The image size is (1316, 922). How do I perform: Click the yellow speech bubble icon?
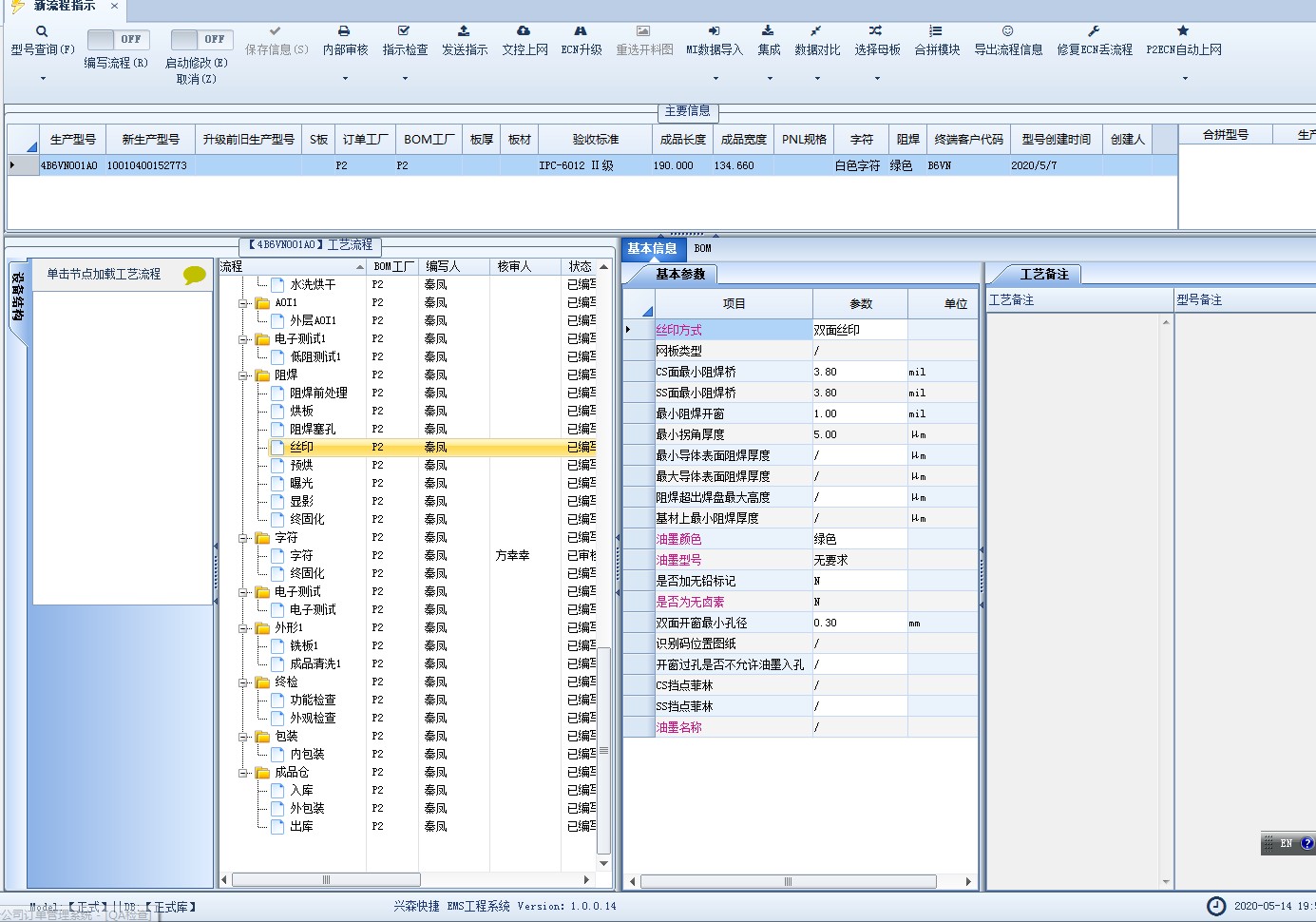click(x=195, y=276)
